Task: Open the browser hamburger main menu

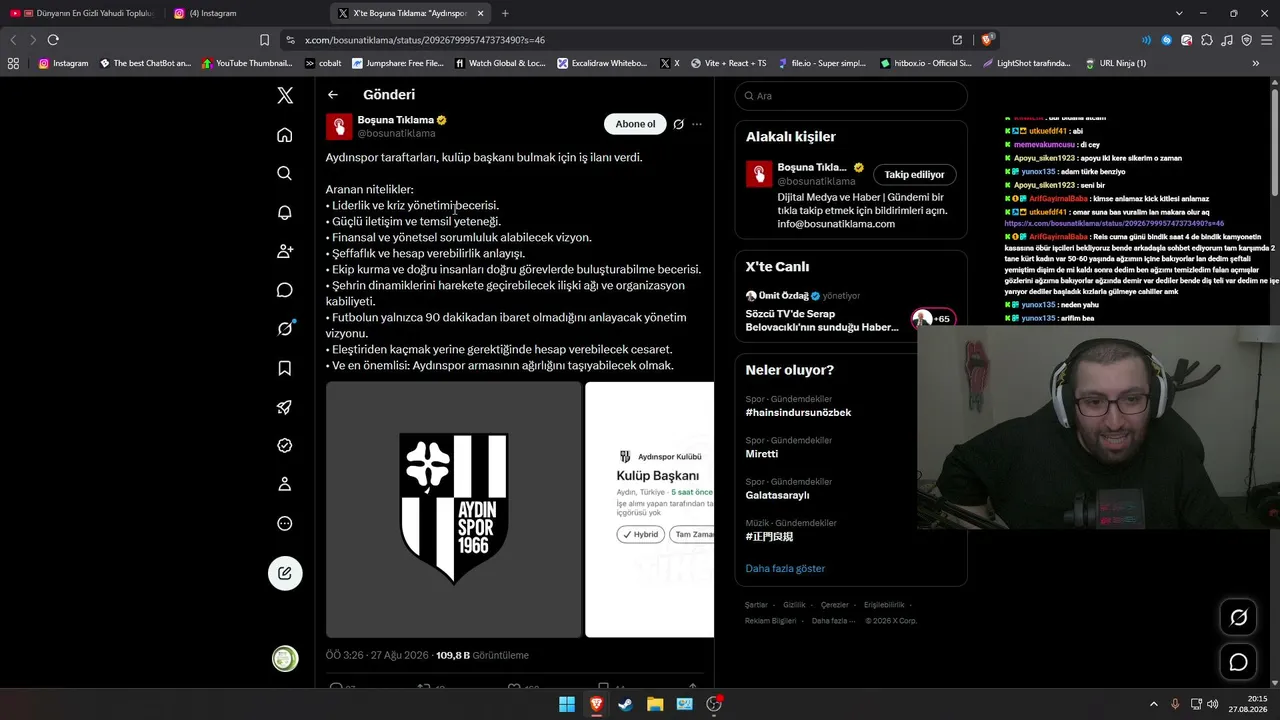Action: pyautogui.click(x=1267, y=40)
